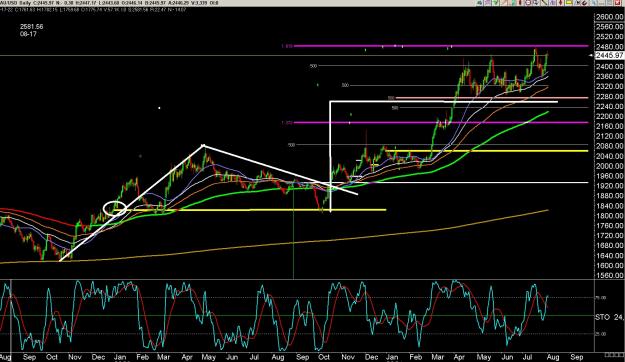Select the lower yellow horizontal line near 1820
The height and width of the screenshot is (362, 625).
pyautogui.click(x=250, y=210)
